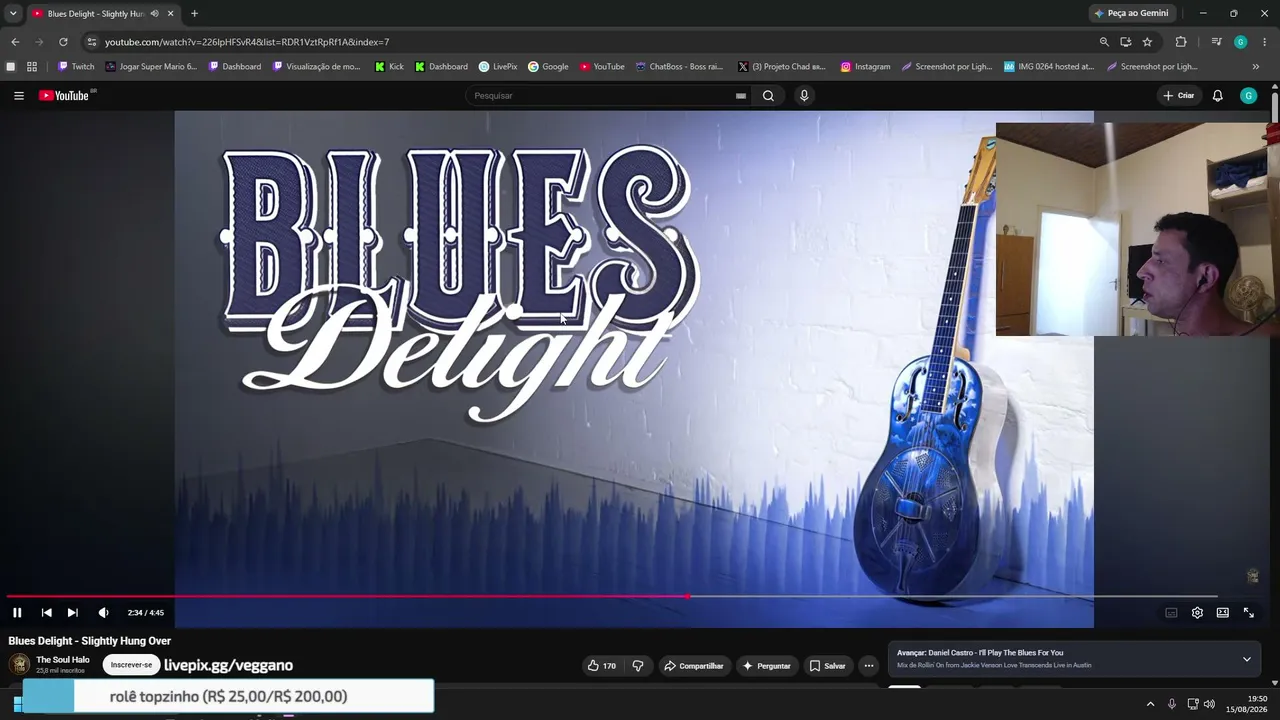Open the zoom magnifier in address bar

point(1104,42)
